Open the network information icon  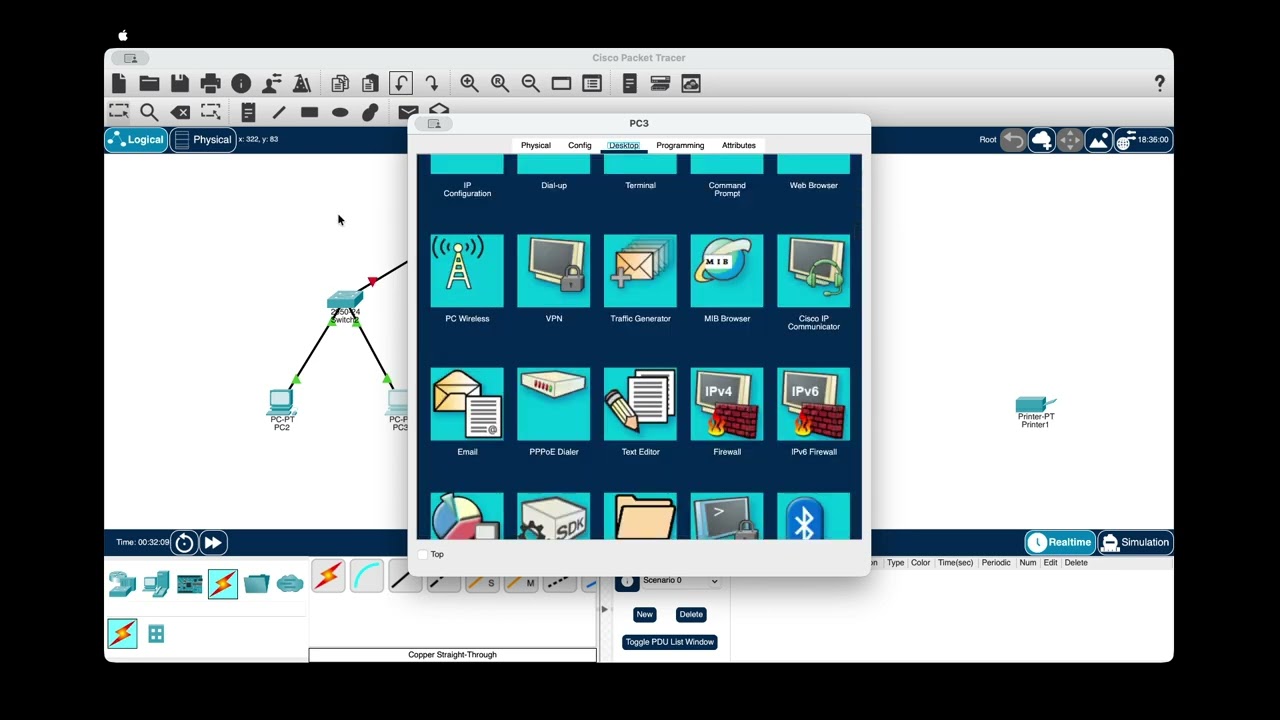coord(241,84)
